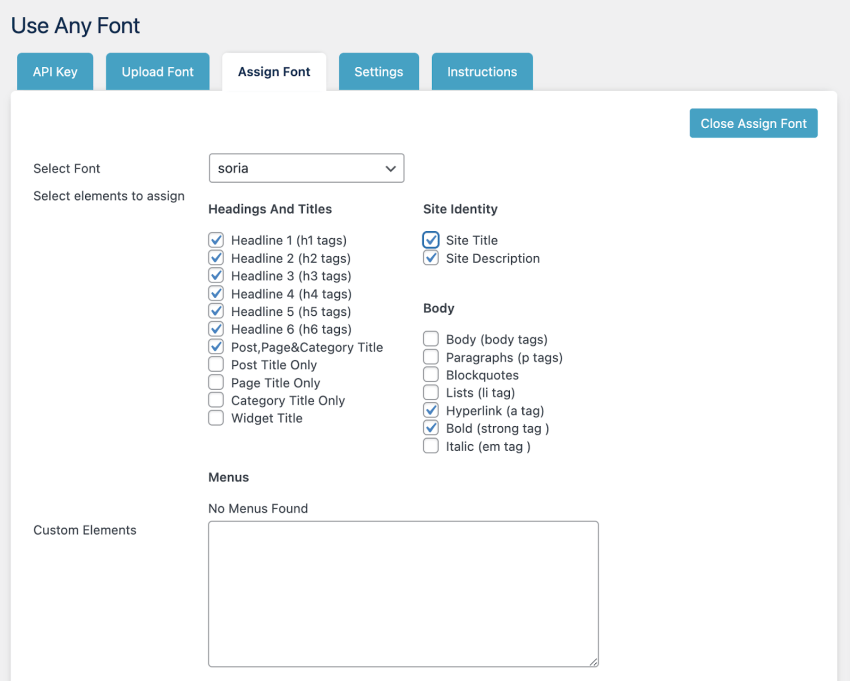
Task: Switch to the API Key tab
Action: (x=55, y=71)
